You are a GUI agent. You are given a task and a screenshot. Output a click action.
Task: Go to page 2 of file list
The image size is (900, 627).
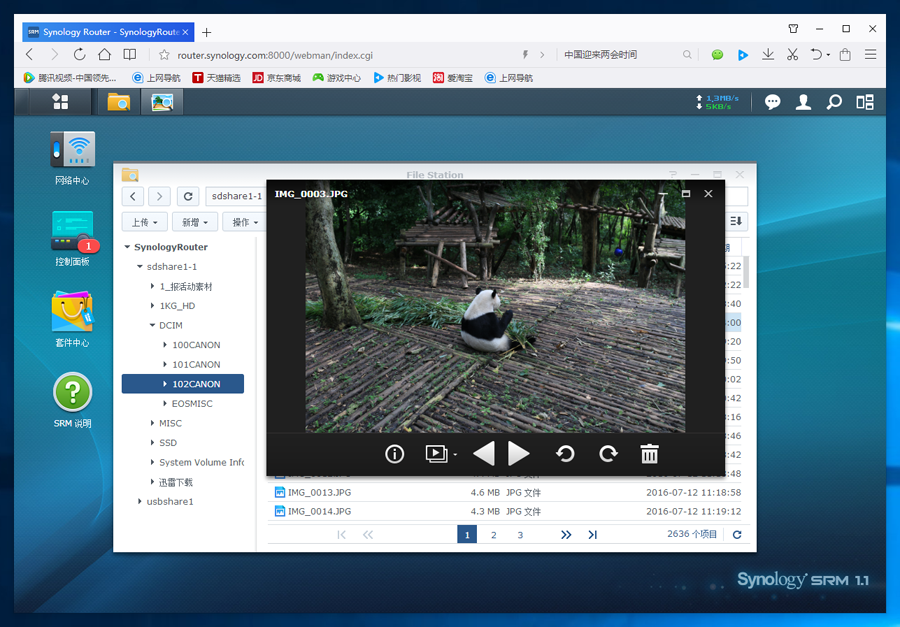click(x=493, y=535)
